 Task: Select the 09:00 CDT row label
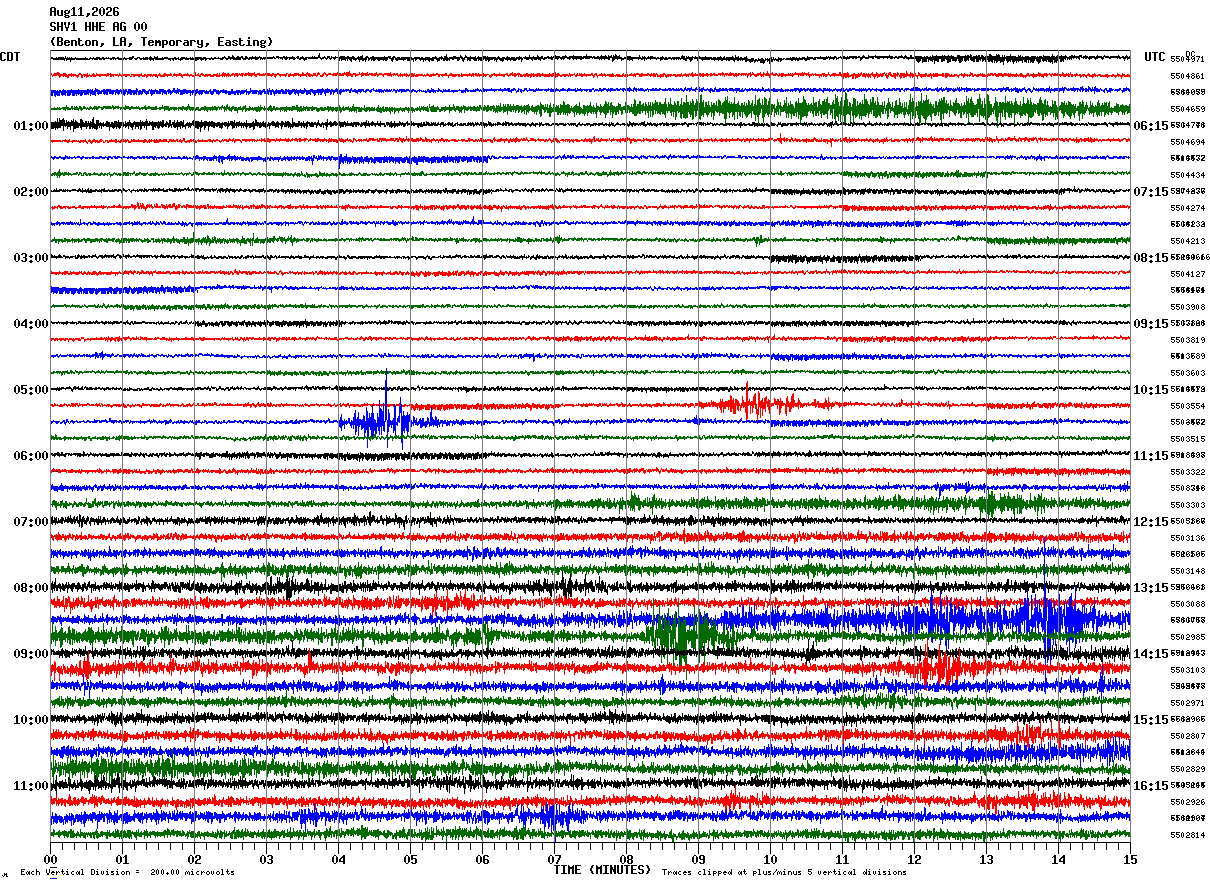31,654
